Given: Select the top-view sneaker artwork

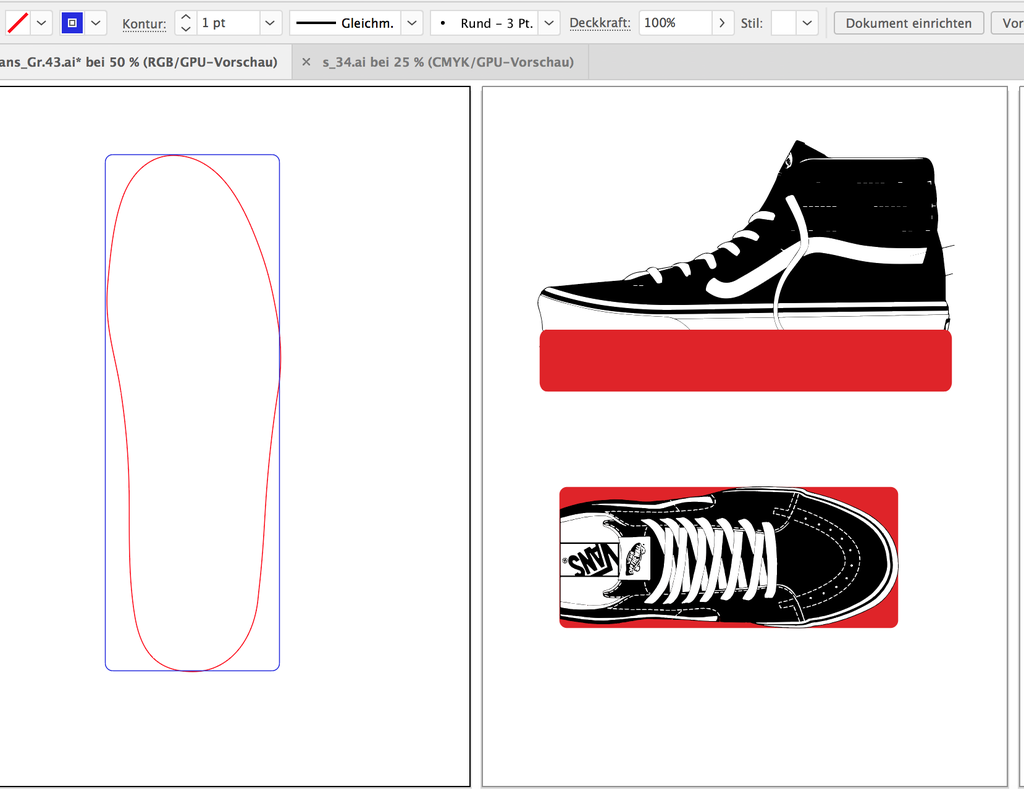Looking at the screenshot, I should click(728, 557).
